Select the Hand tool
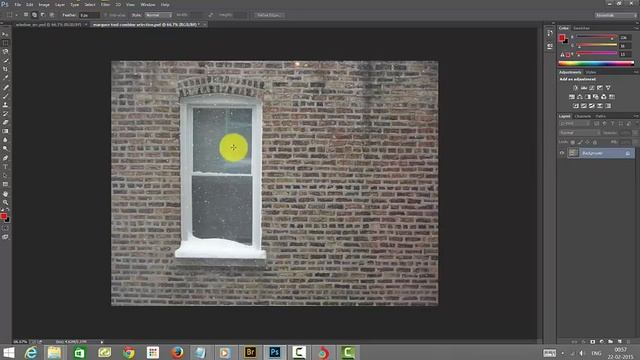The image size is (640, 360). click(x=5, y=194)
